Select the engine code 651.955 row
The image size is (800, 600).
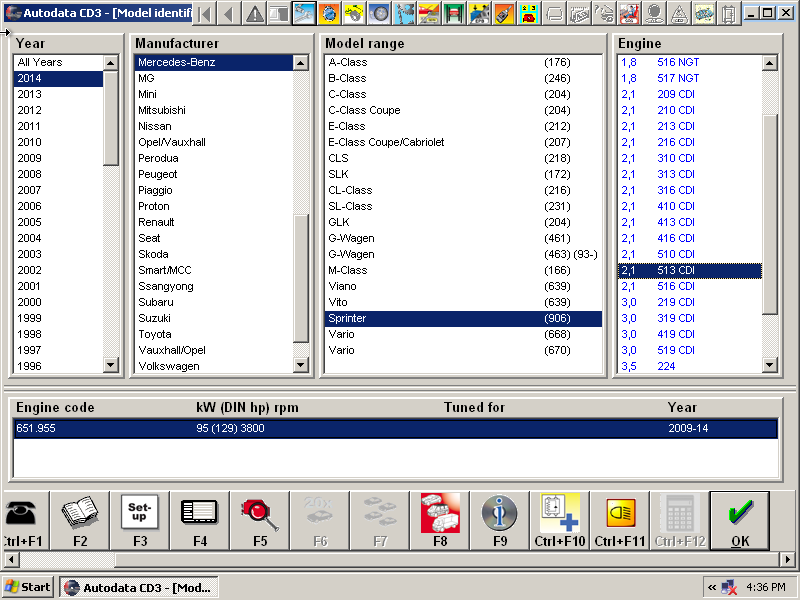(x=395, y=429)
